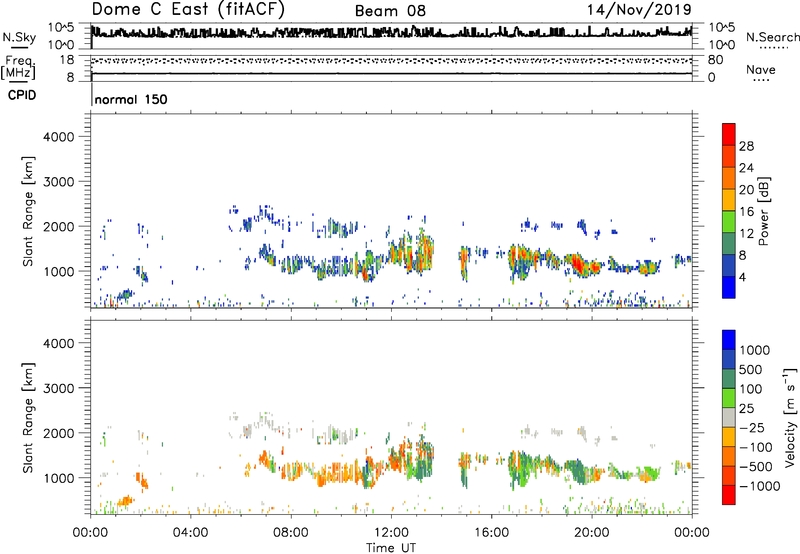Click the 3000 tick on velocity panel
The width and height of the screenshot is (800, 554).
point(59,388)
